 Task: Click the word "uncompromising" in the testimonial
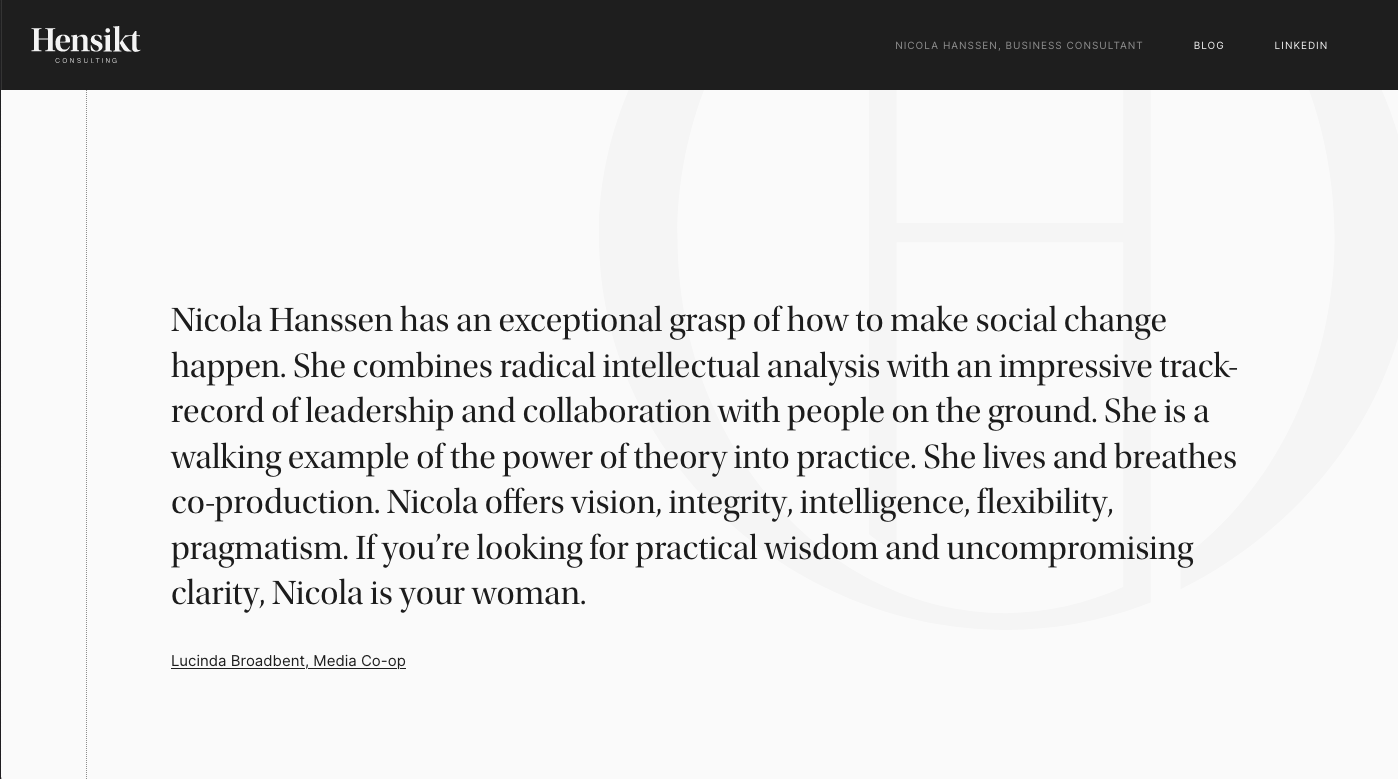[1069, 549]
